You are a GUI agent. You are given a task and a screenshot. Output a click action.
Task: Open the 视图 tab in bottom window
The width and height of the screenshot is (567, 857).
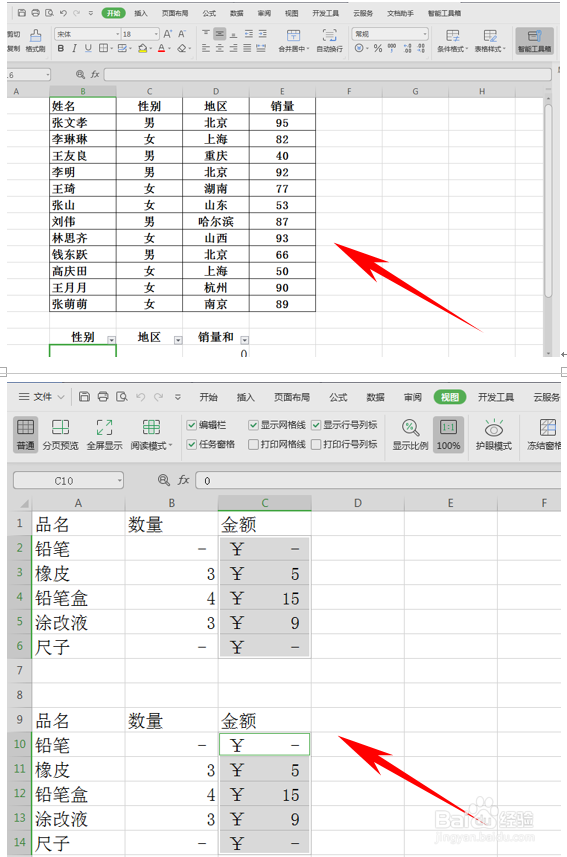tap(449, 397)
